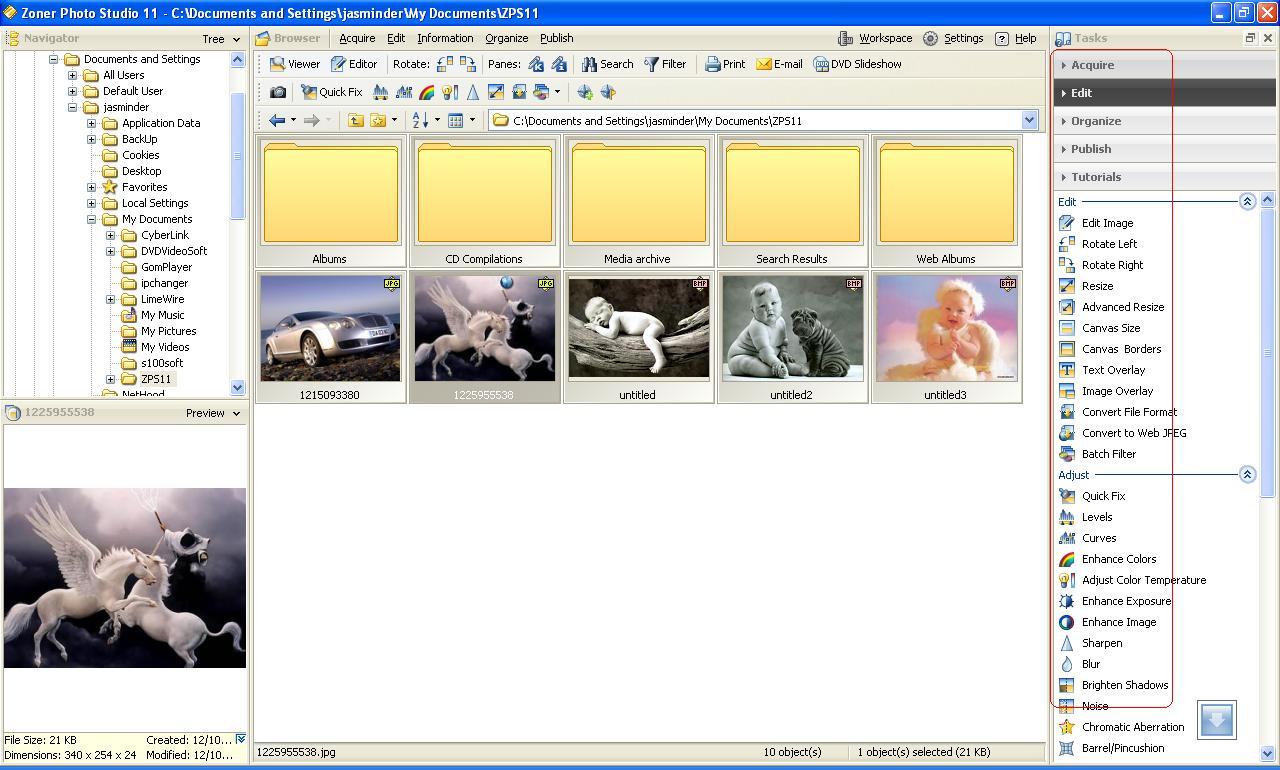
Task: Select Enhance Colors in the Adjust panel
Action: tap(1118, 558)
